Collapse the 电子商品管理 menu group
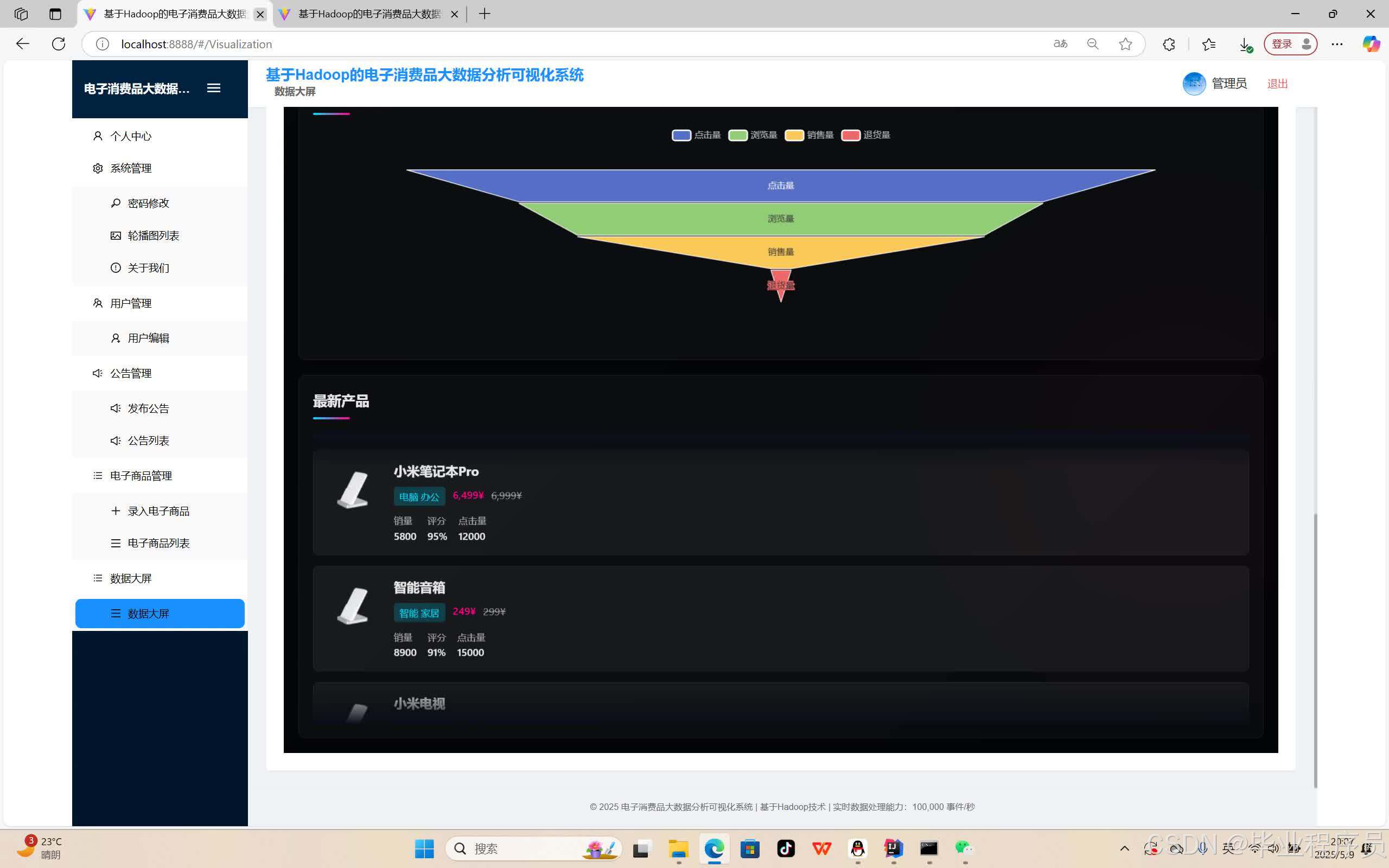This screenshot has width=1389, height=868. [160, 476]
